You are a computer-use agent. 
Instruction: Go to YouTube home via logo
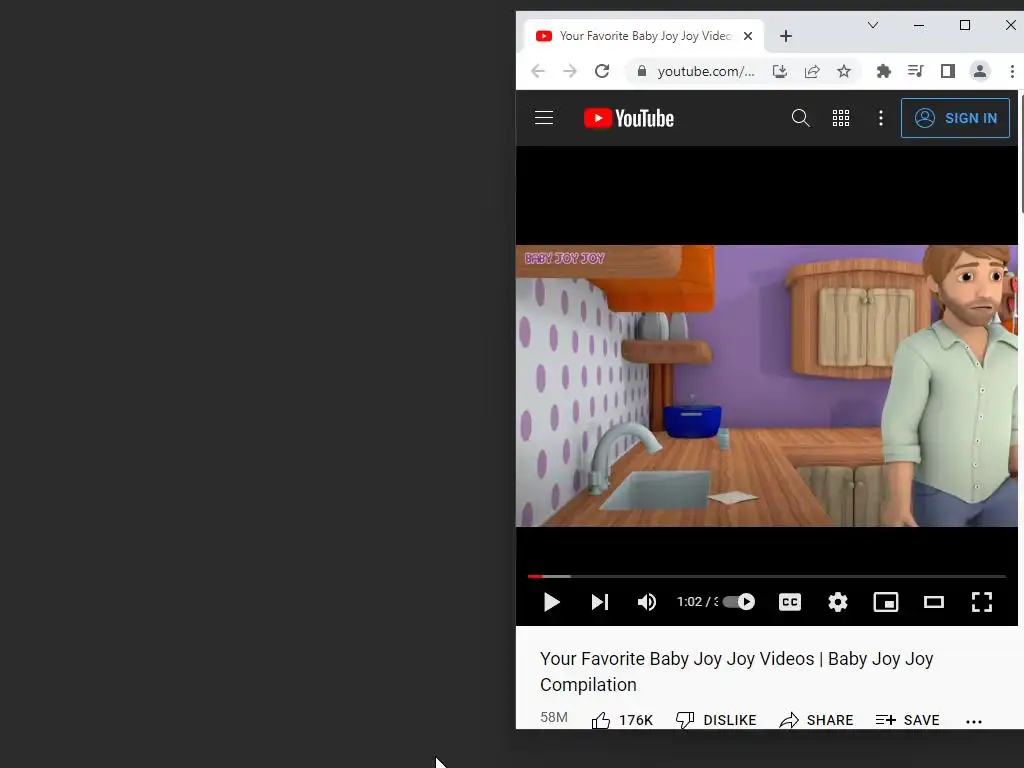628,118
